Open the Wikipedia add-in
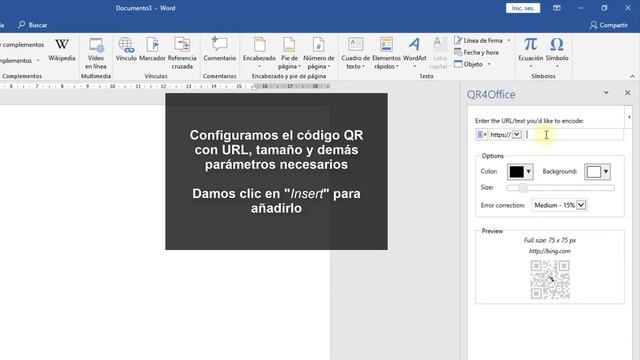 click(62, 50)
